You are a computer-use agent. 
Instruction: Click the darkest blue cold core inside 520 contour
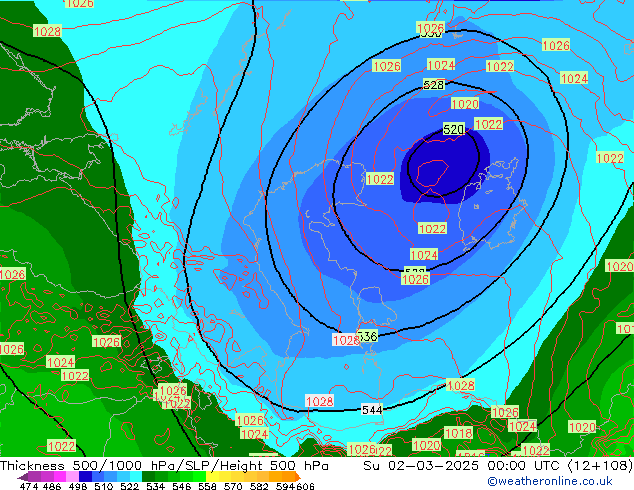(445, 166)
